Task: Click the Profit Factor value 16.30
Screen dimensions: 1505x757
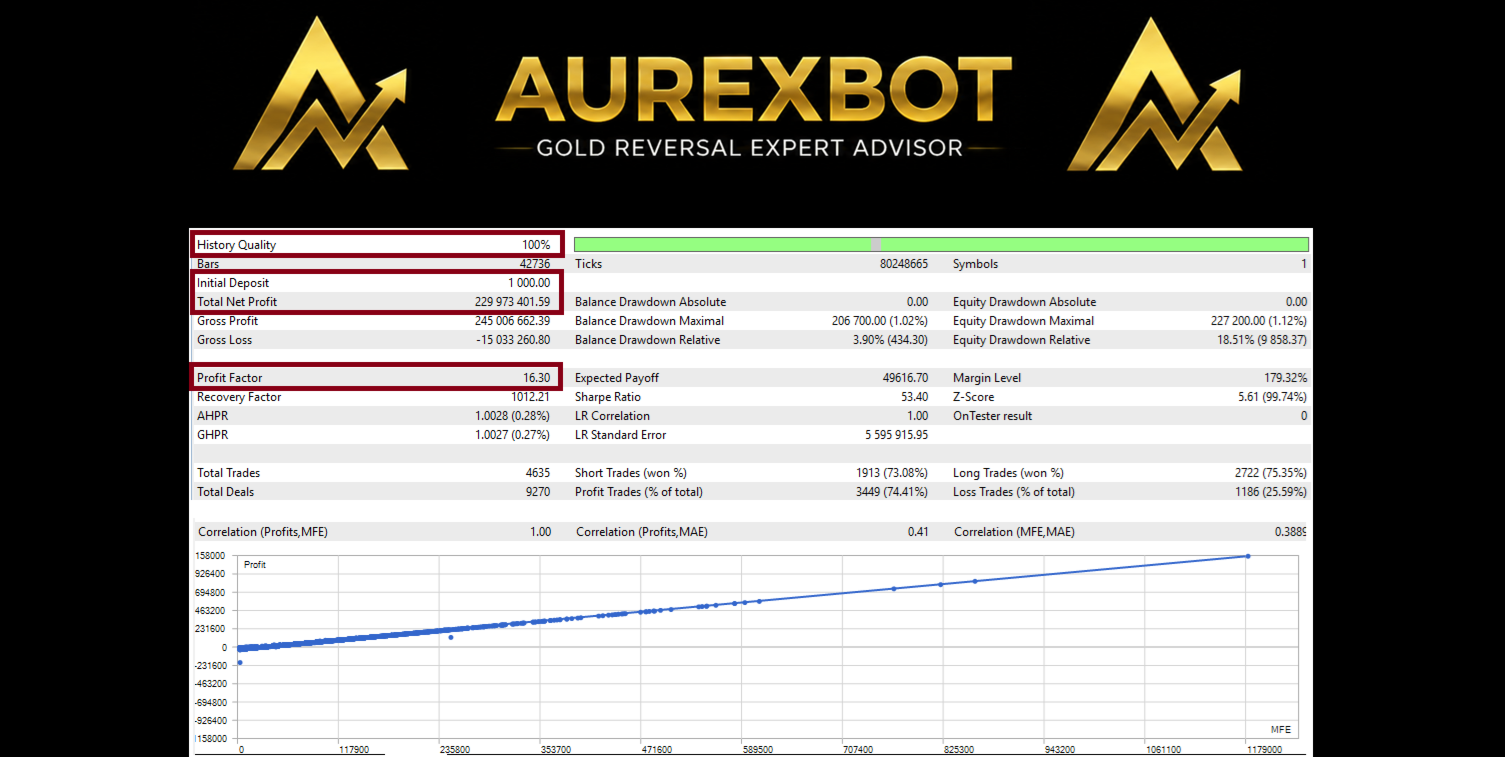Action: [535, 378]
